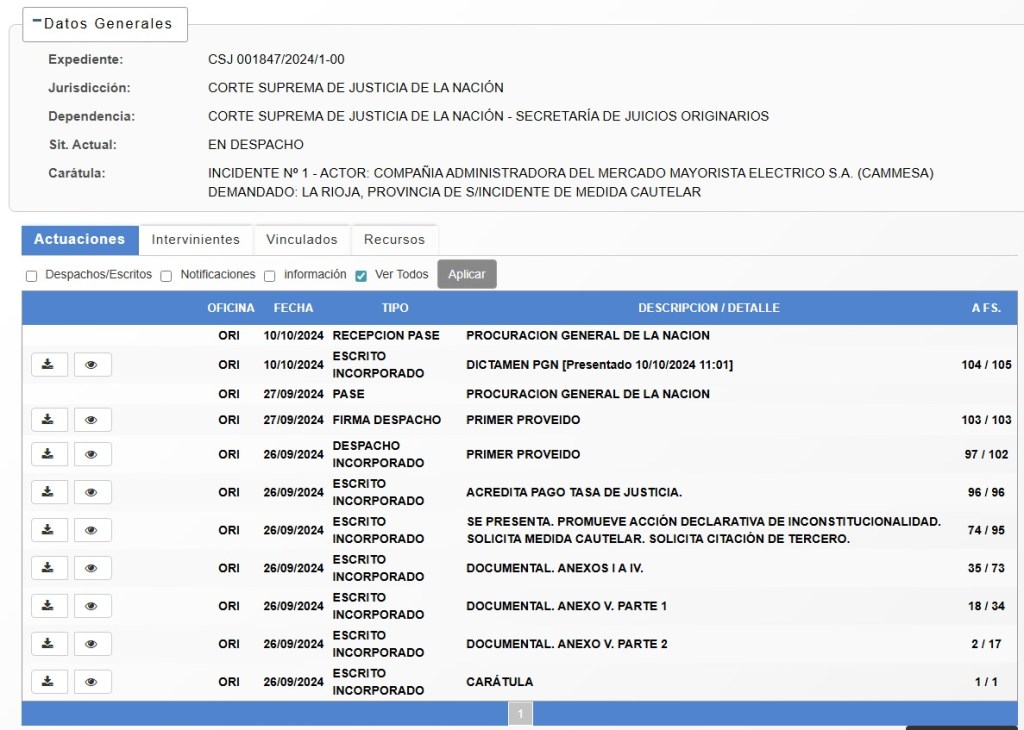This screenshot has width=1024, height=730.
Task: Click fojas value 18 / 34
Action: click(986, 606)
